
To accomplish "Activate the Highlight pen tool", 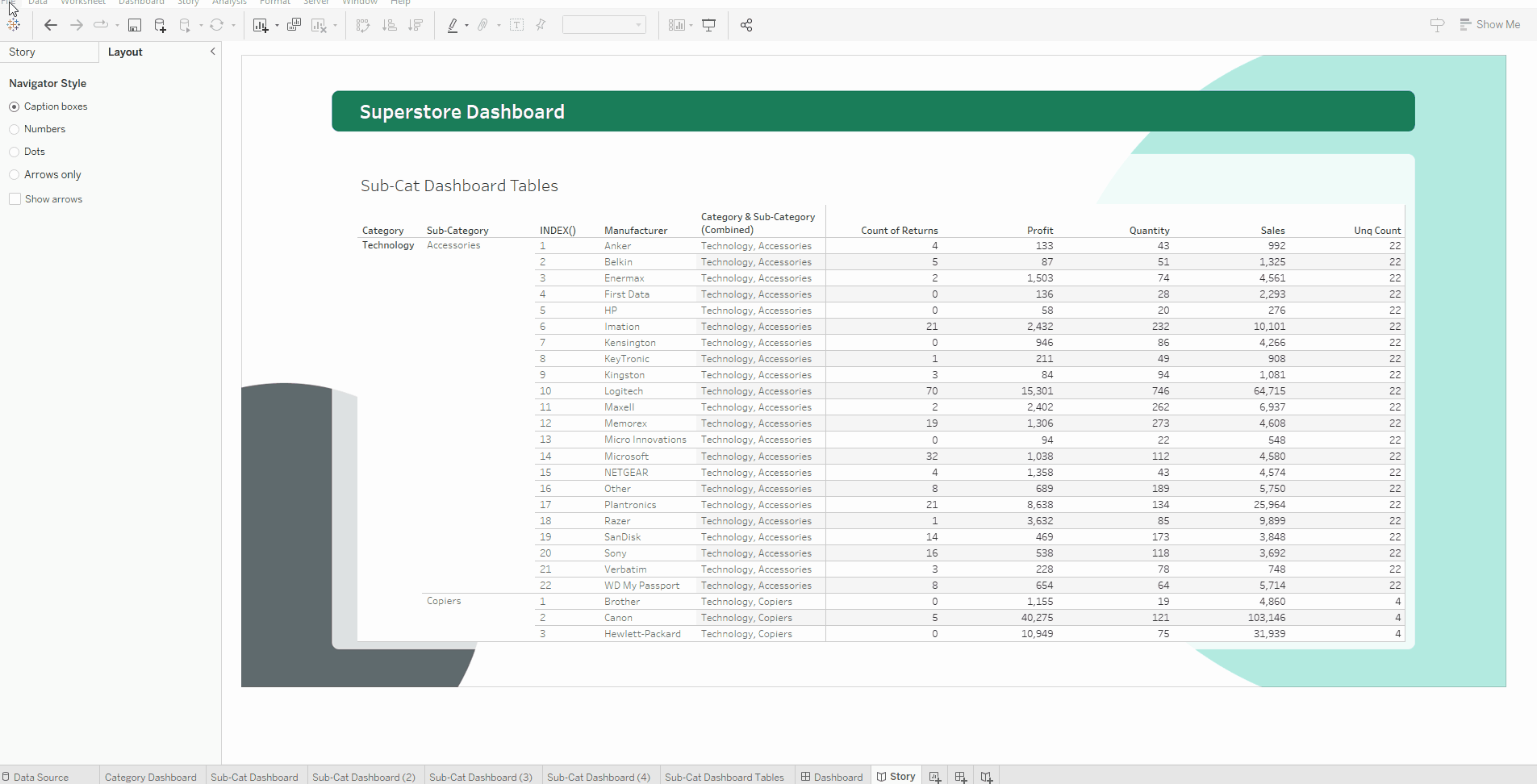I will click(453, 25).
